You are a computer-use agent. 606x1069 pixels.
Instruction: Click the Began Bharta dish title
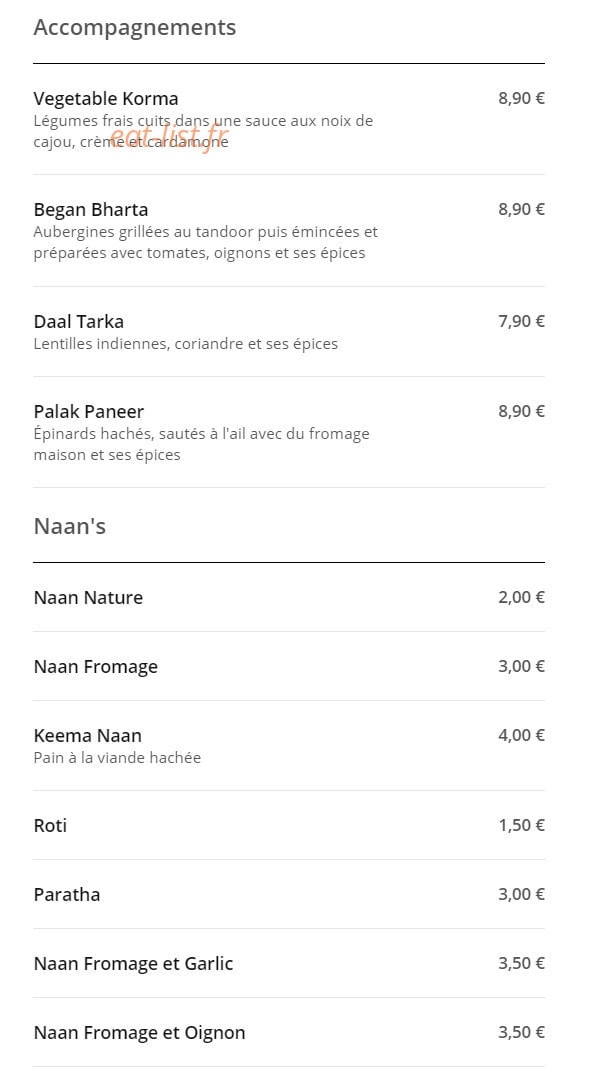(91, 209)
